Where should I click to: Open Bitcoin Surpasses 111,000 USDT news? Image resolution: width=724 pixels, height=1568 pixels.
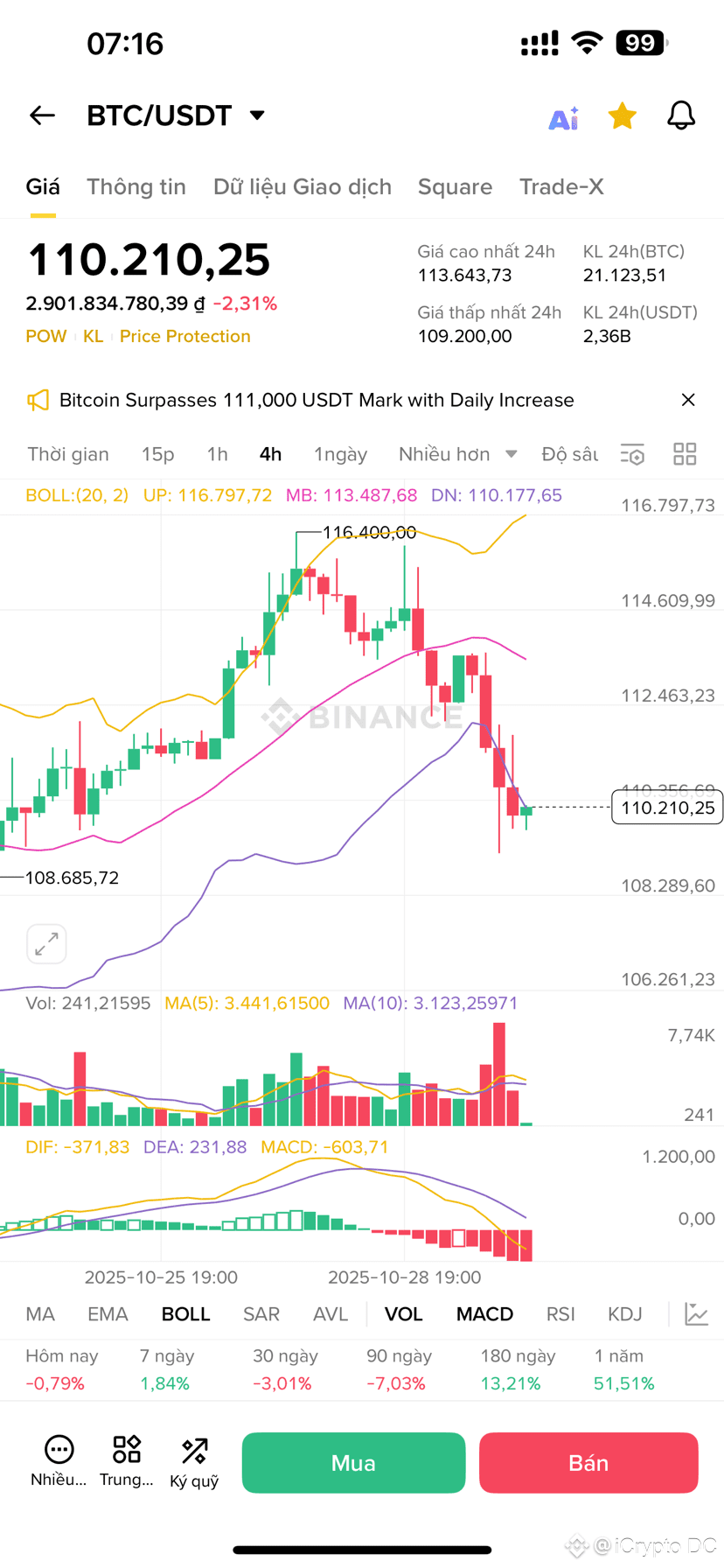(x=317, y=400)
